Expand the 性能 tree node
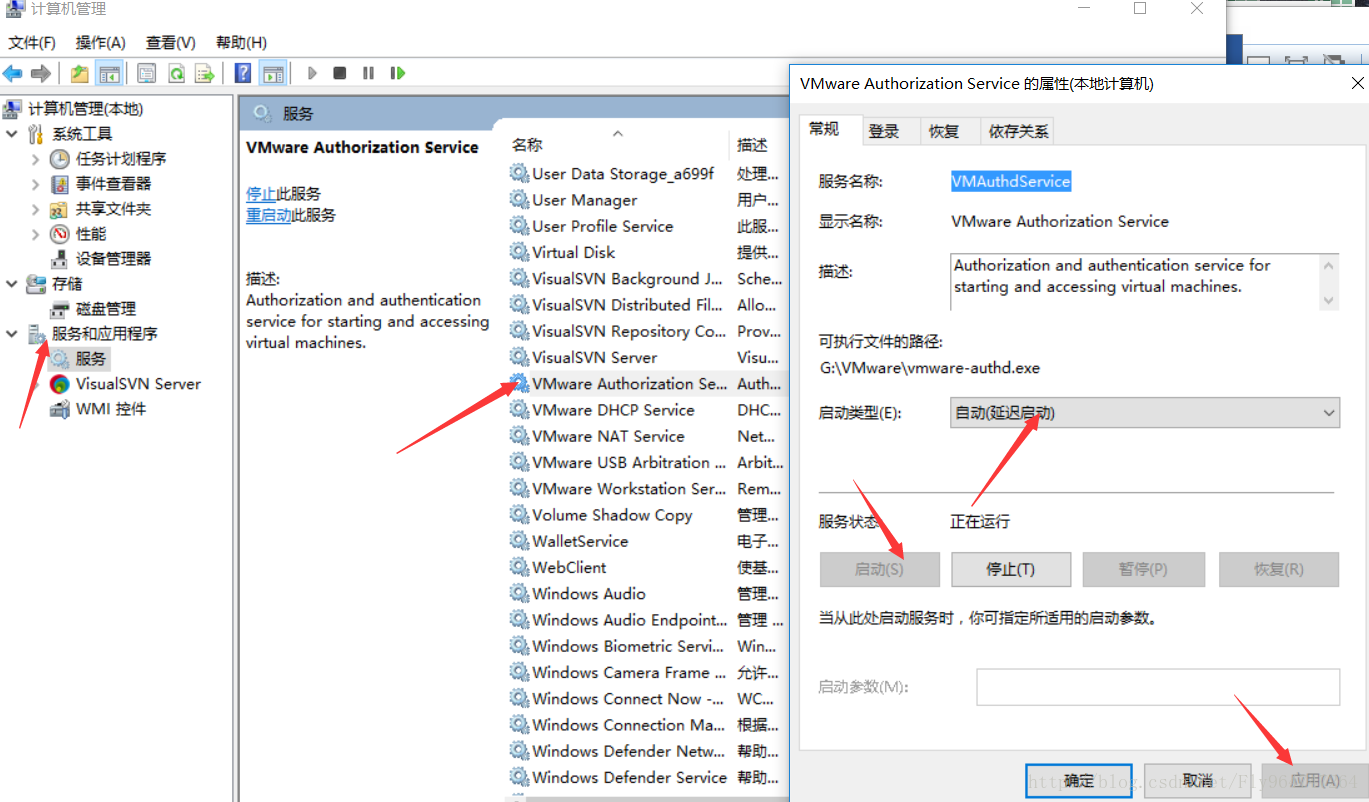This screenshot has width=1369, height=802. [36, 233]
